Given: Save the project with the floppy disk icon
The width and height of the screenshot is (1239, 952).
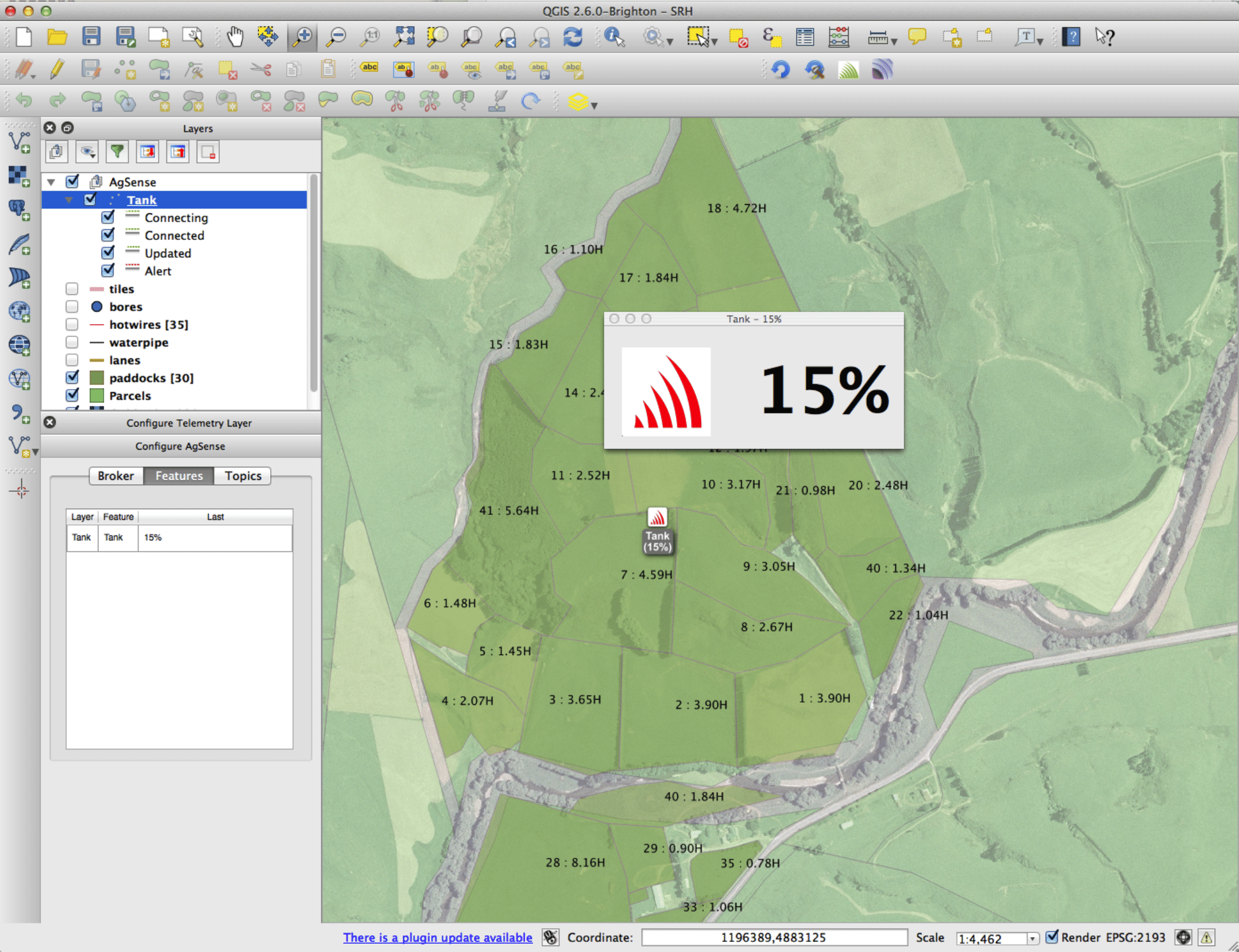Looking at the screenshot, I should tap(91, 37).
